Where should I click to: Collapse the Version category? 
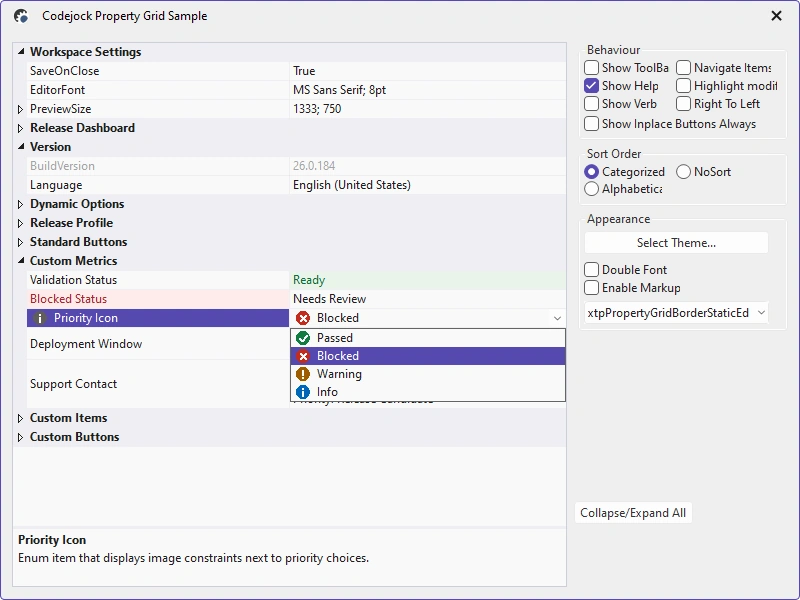(x=20, y=146)
